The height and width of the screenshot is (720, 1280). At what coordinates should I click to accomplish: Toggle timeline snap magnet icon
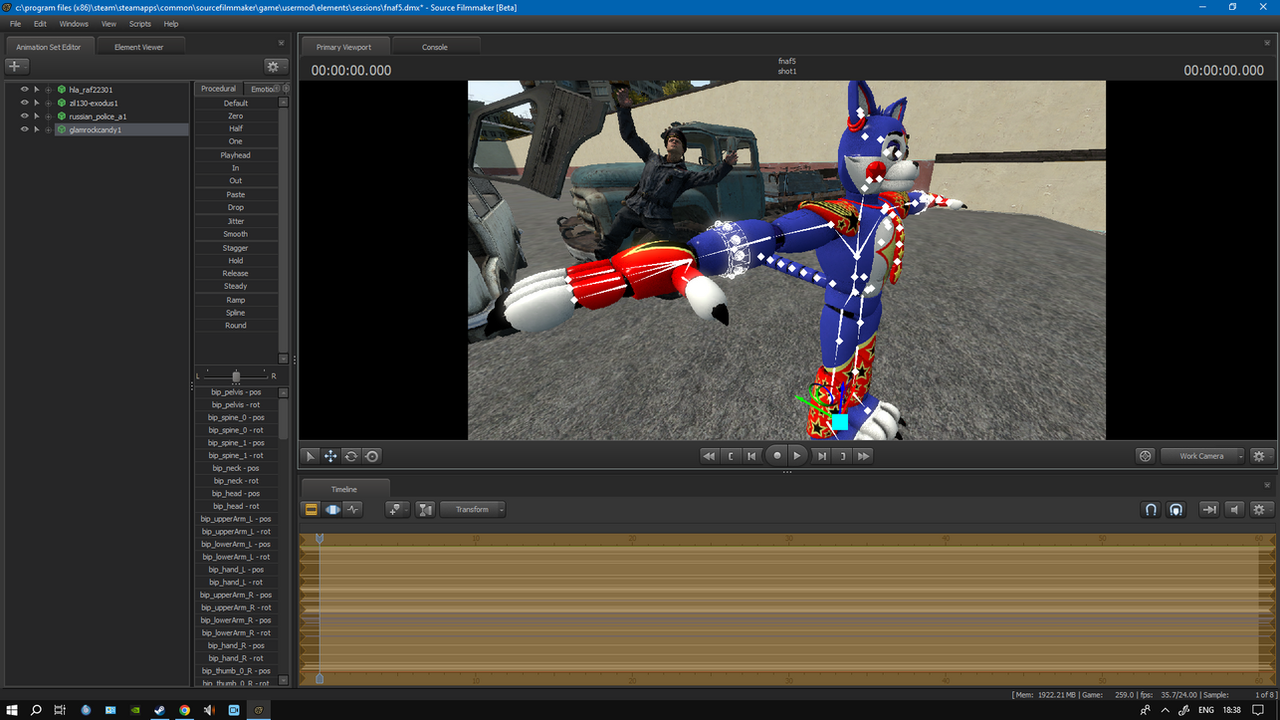[1151, 509]
